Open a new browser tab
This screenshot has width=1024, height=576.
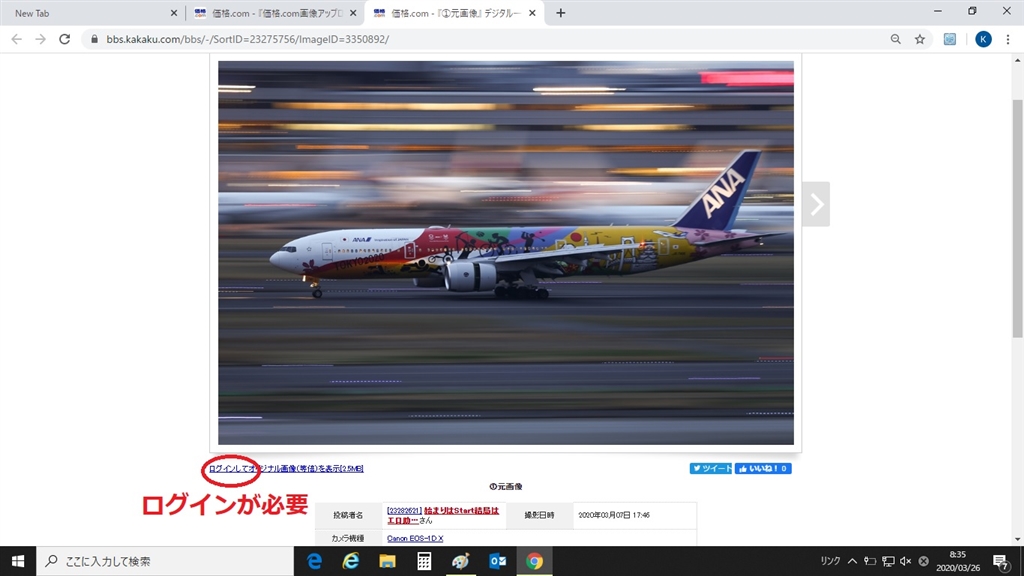(x=560, y=13)
